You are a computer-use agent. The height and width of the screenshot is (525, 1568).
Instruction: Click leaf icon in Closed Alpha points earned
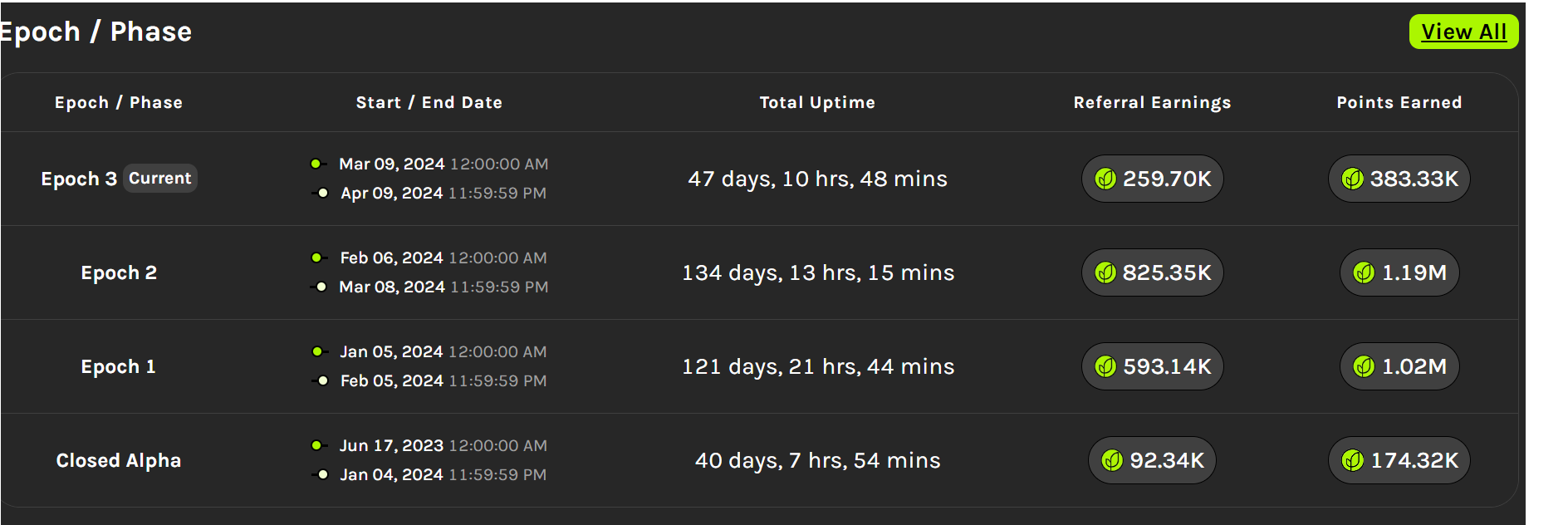pos(1353,460)
